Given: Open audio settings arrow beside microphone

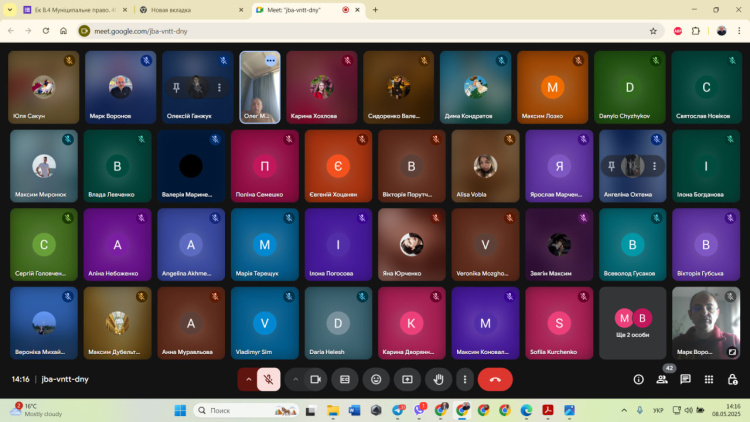Looking at the screenshot, I should pyautogui.click(x=248, y=379).
